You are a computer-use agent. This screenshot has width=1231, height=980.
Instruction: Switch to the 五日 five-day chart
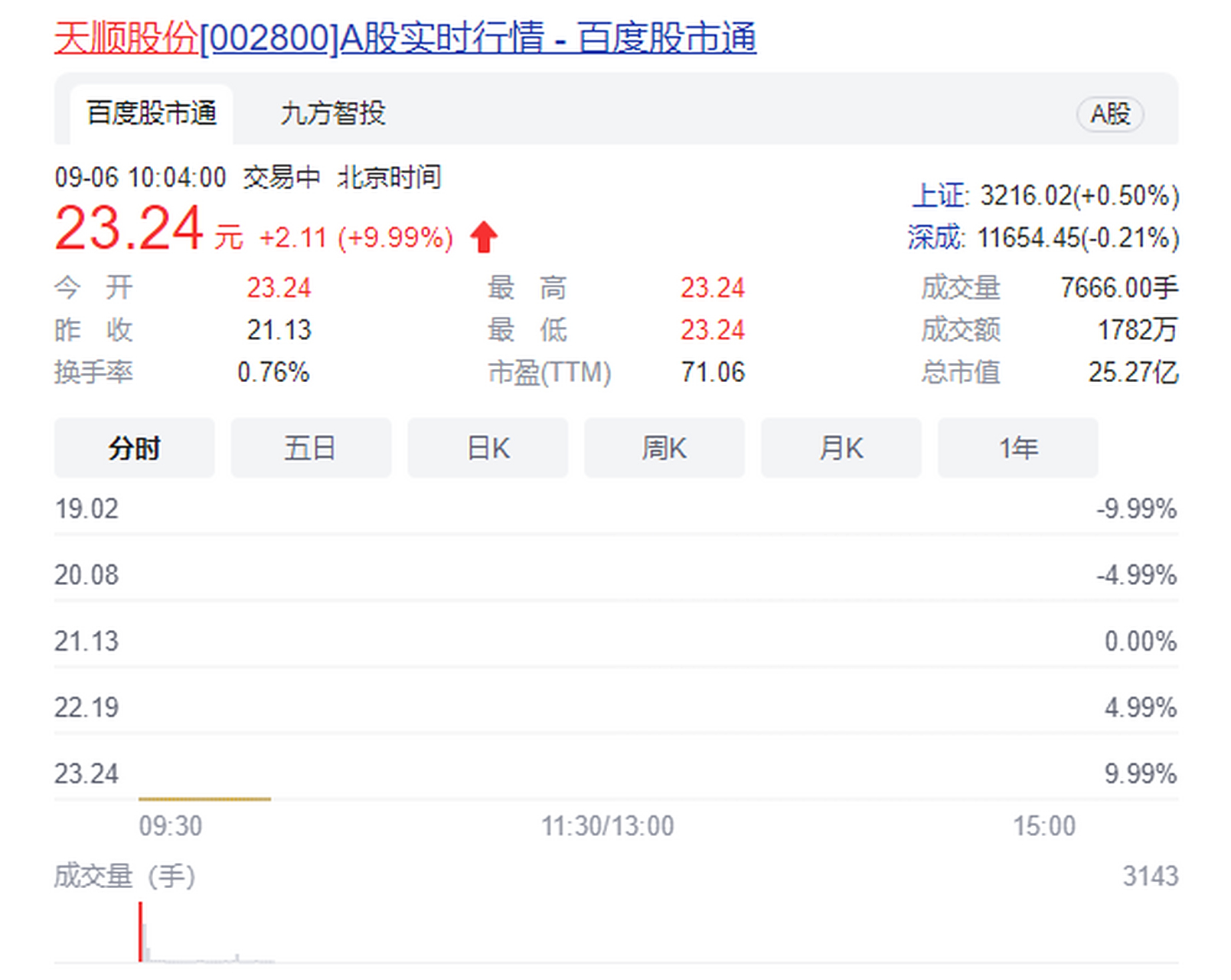click(x=311, y=448)
